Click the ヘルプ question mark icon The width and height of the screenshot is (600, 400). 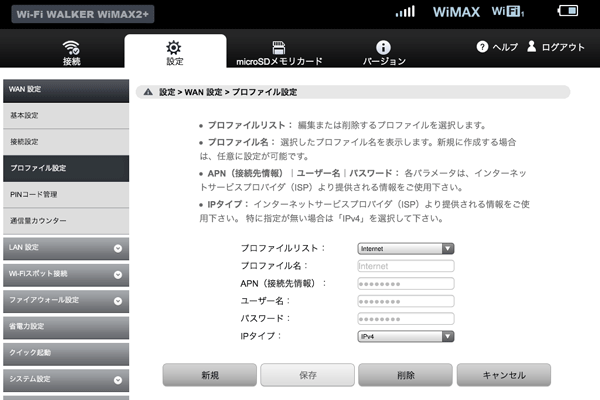click(482, 47)
